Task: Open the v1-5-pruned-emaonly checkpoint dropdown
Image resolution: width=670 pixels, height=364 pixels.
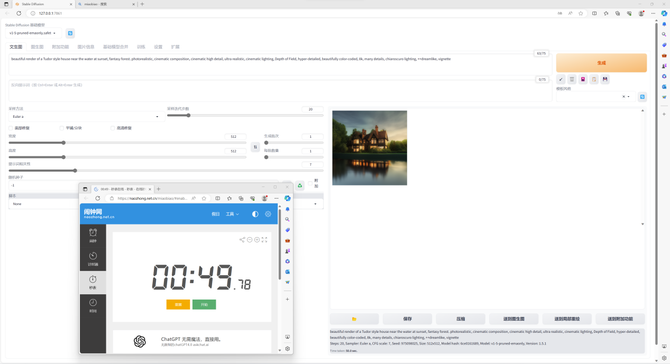Action: click(x=33, y=33)
